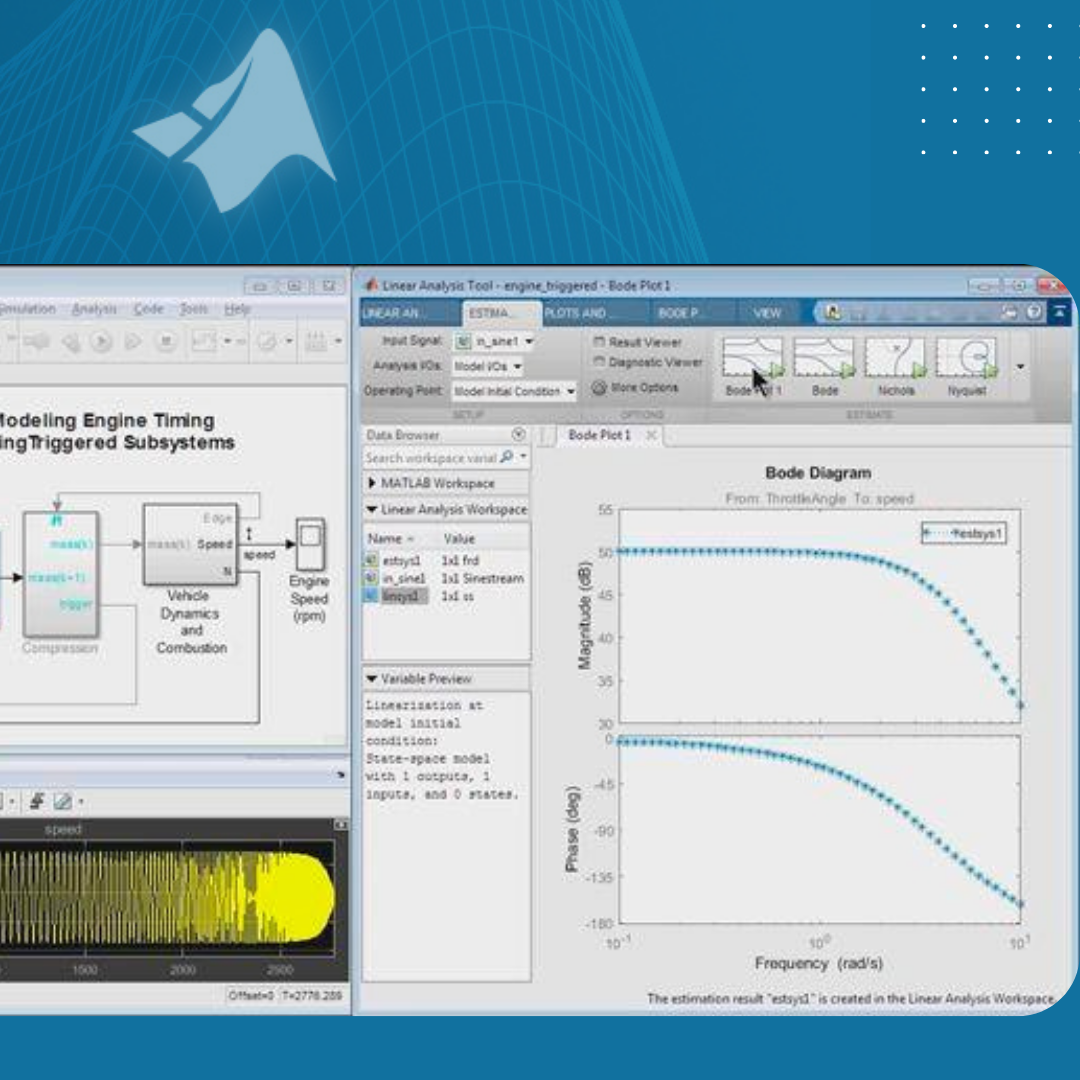Open the Analysis menu in Simulink
The height and width of the screenshot is (1080, 1080).
tap(94, 310)
